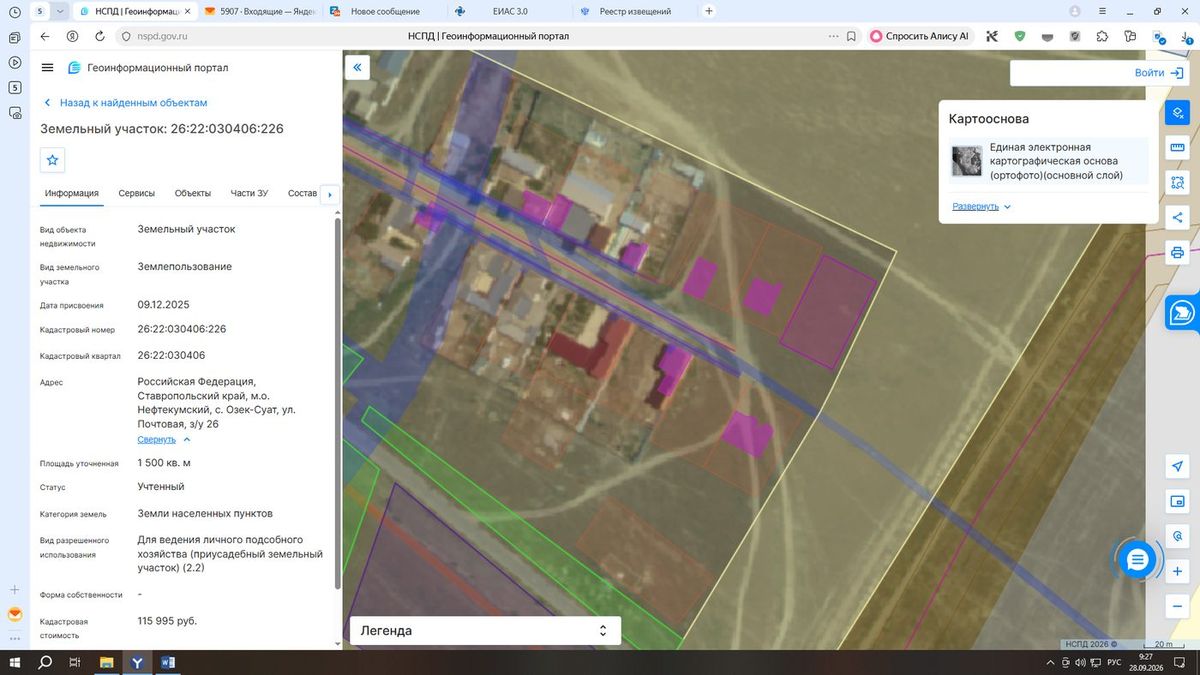Switch to the ЕИАС 3.0 browser tab

[x=508, y=11]
